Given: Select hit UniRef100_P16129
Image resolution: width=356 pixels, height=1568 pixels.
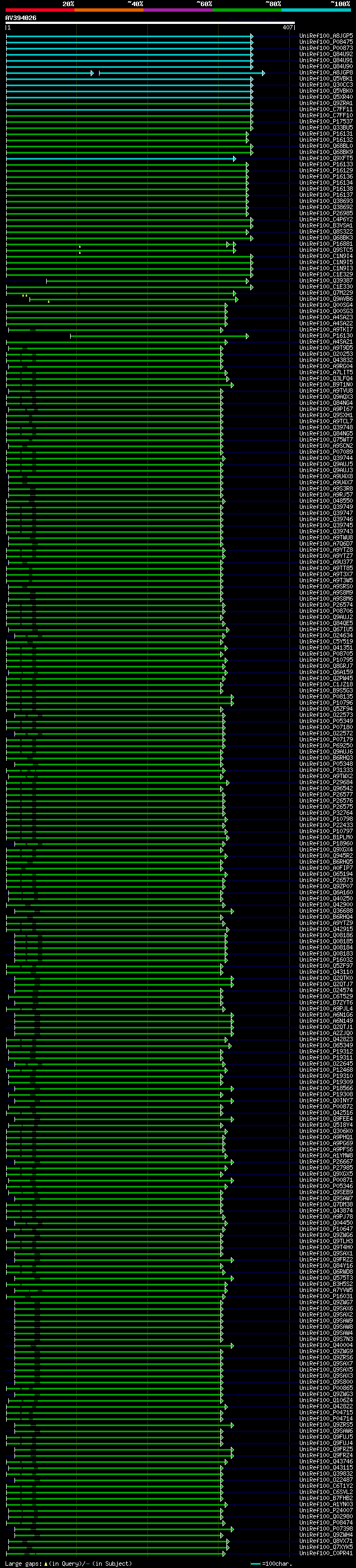Looking at the screenshot, I should click(326, 170).
